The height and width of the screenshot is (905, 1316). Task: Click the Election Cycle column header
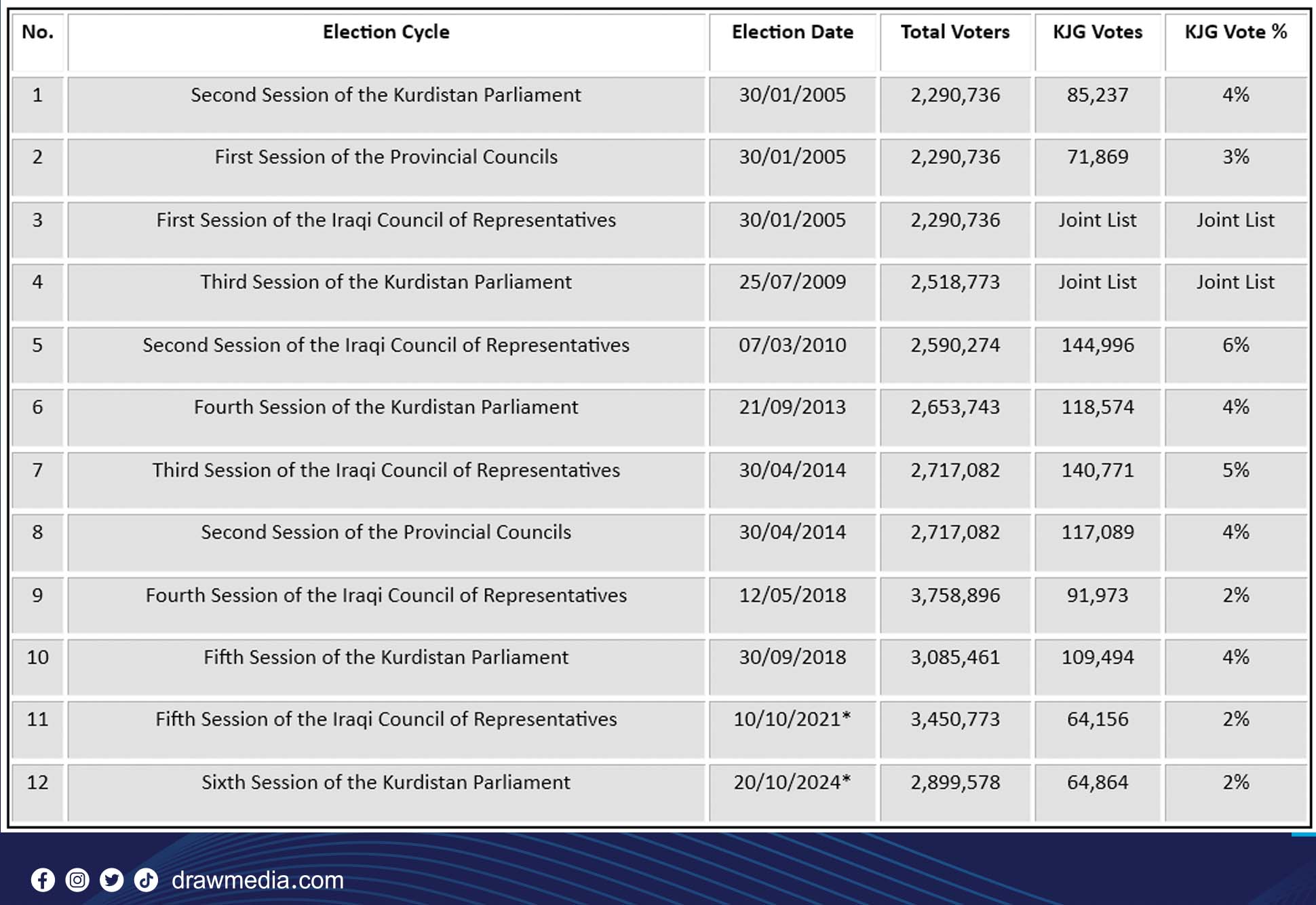[x=386, y=32]
